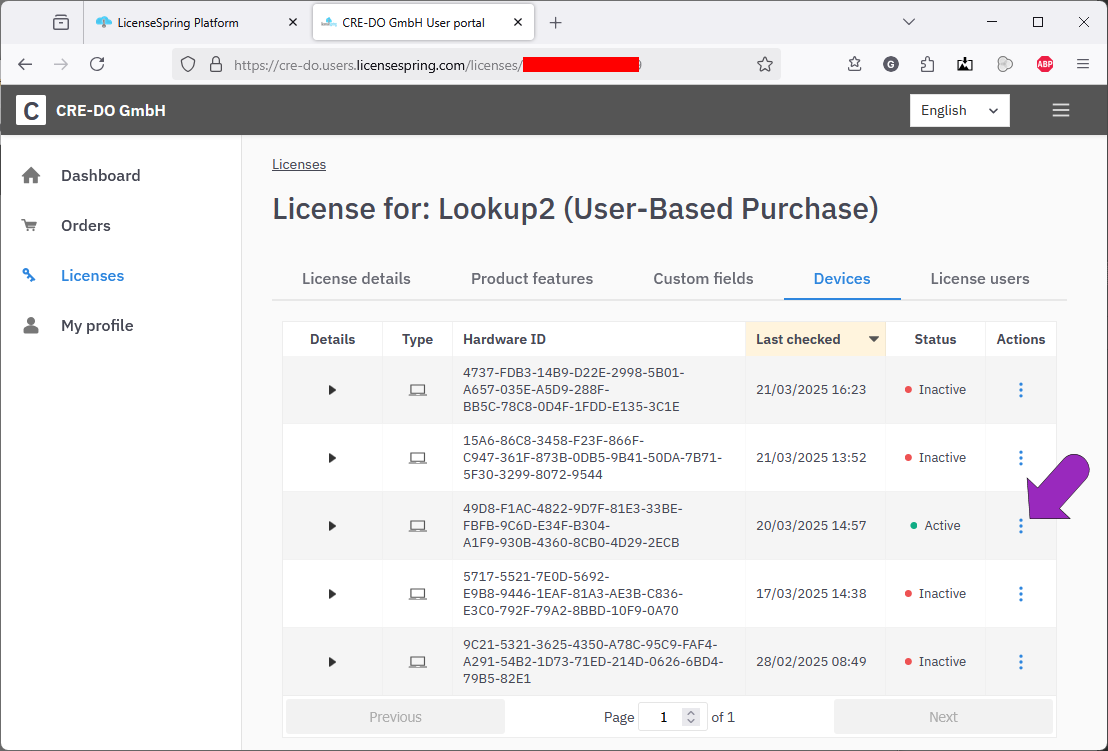
Task: Expand details of device 49D8-F1AC
Action: click(x=332, y=526)
